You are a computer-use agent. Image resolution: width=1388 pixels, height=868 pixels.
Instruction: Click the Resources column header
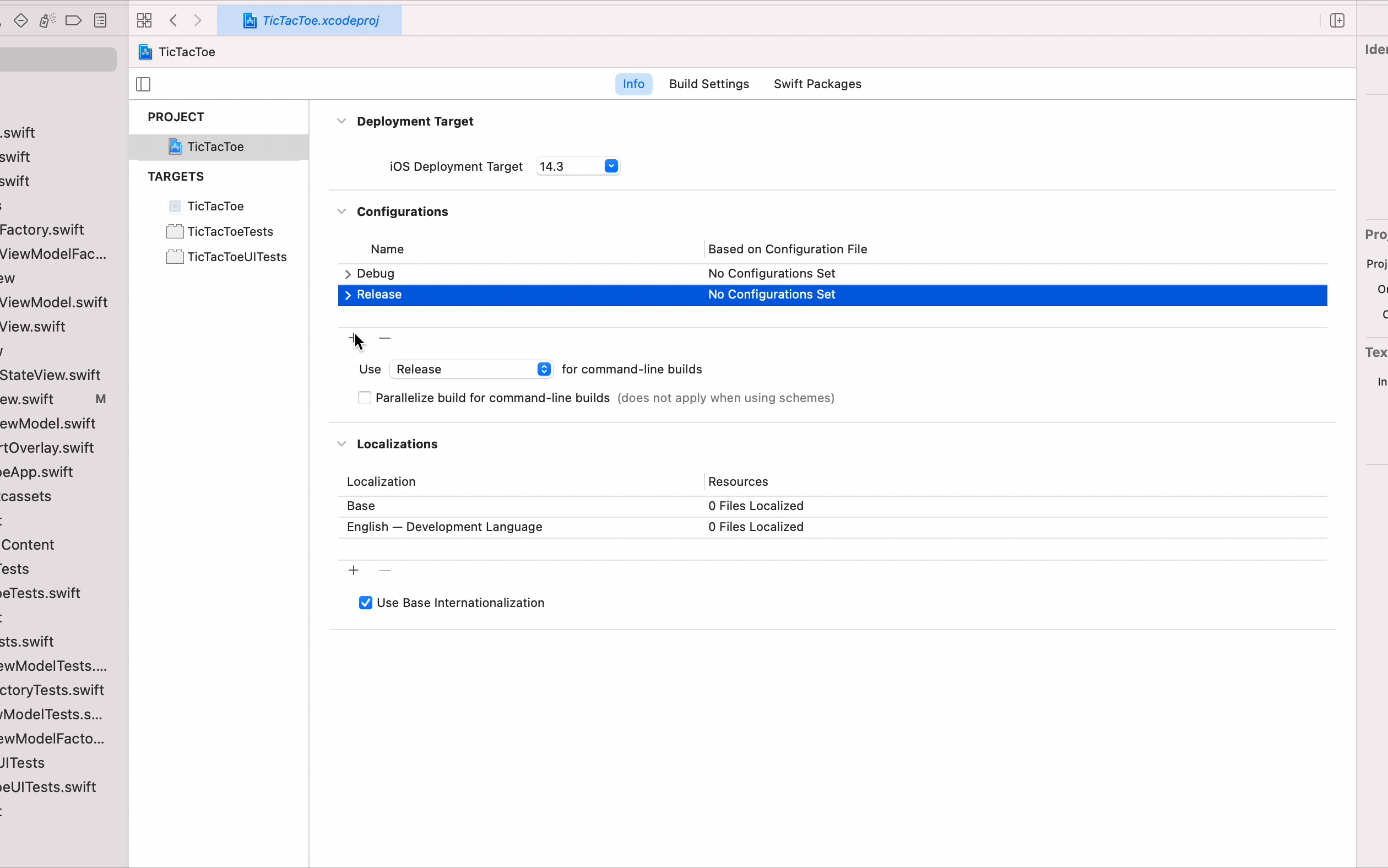pos(738,482)
